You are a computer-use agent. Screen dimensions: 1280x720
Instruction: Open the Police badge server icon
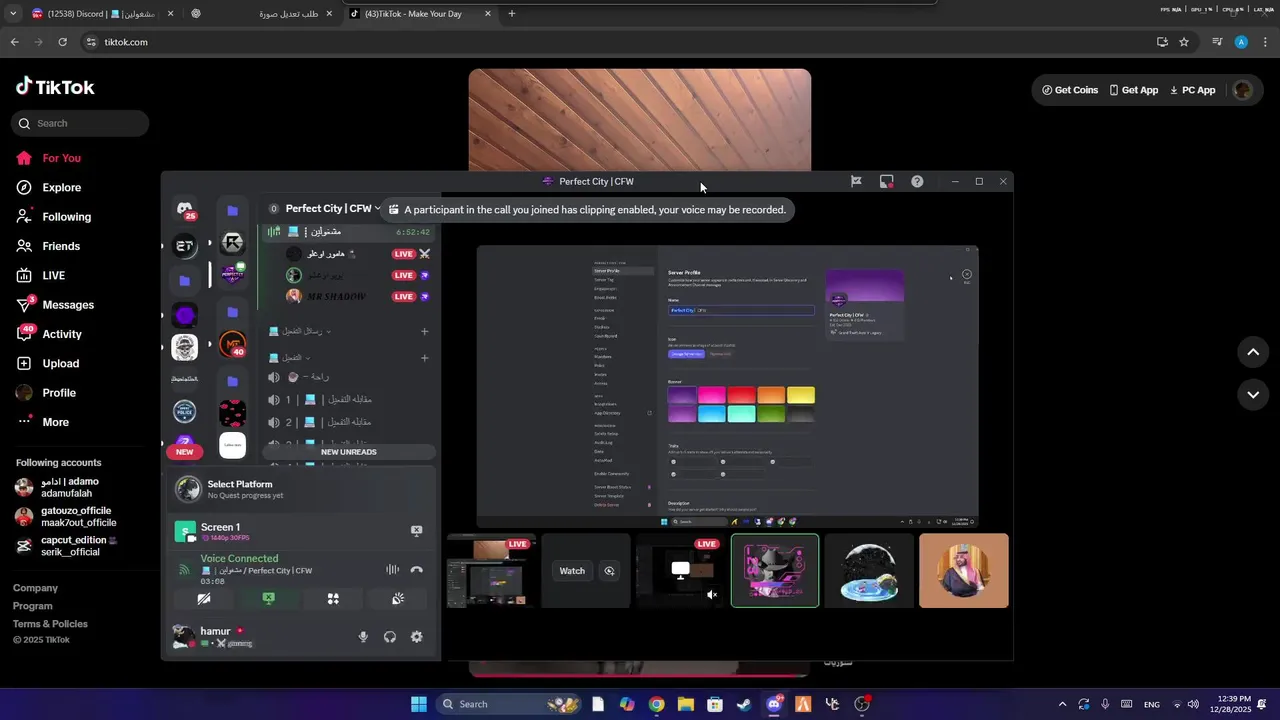[185, 411]
